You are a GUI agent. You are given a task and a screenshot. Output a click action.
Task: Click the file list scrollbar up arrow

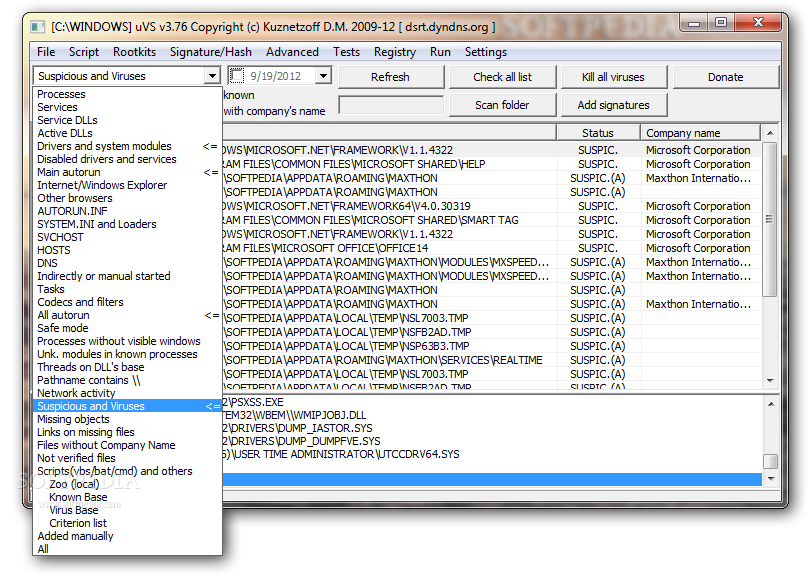[770, 133]
